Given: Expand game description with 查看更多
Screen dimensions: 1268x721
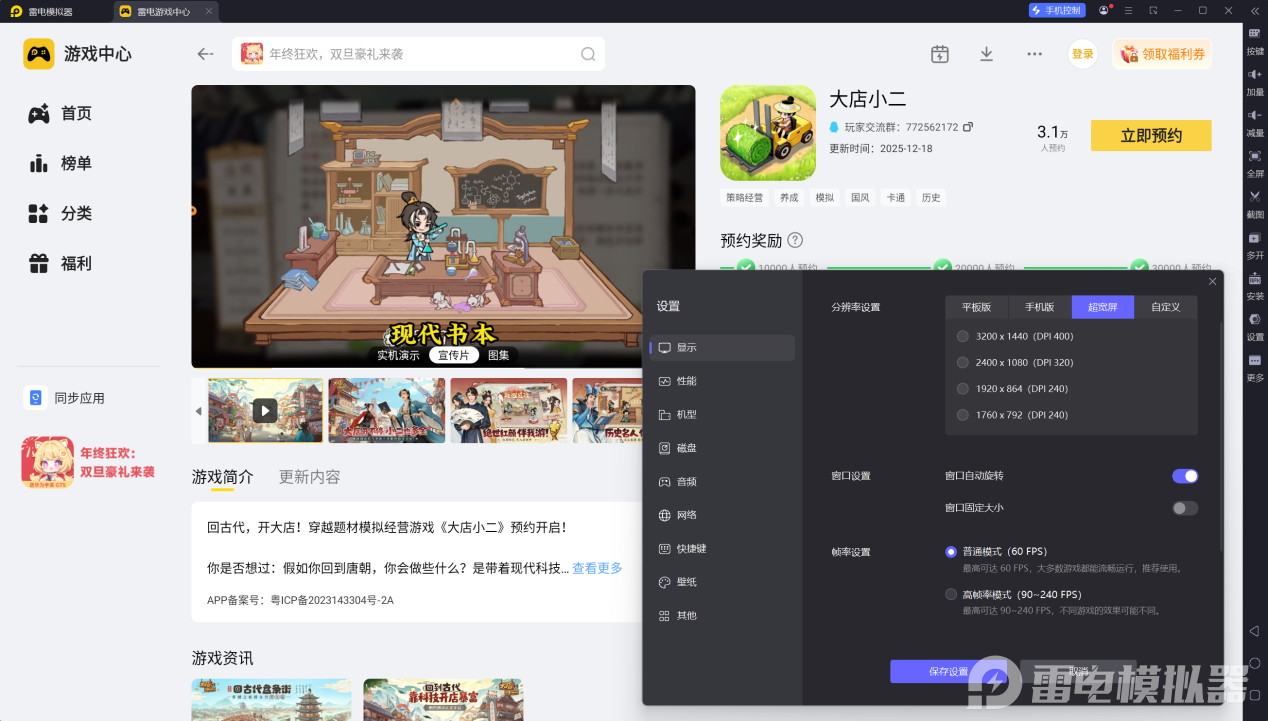Looking at the screenshot, I should [597, 568].
